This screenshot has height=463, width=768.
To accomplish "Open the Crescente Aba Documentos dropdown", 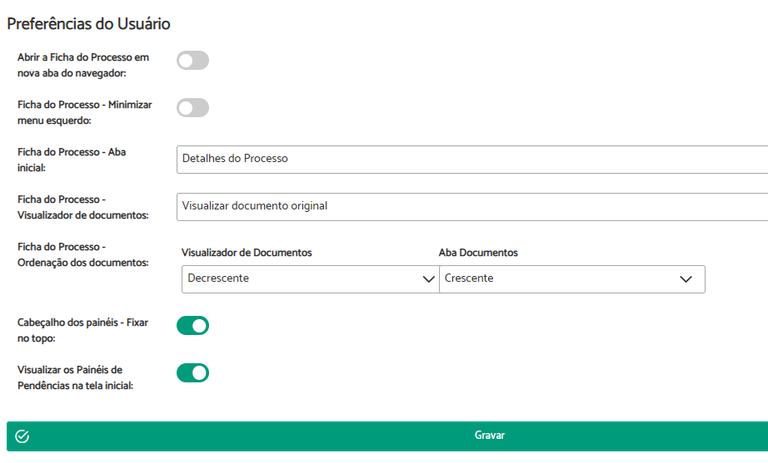I will click(572, 279).
